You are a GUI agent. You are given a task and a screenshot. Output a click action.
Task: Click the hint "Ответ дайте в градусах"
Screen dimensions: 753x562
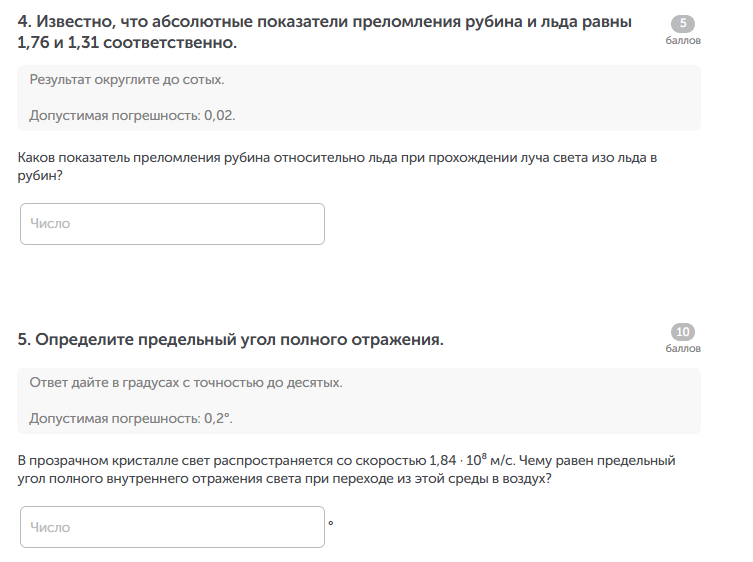point(186,382)
